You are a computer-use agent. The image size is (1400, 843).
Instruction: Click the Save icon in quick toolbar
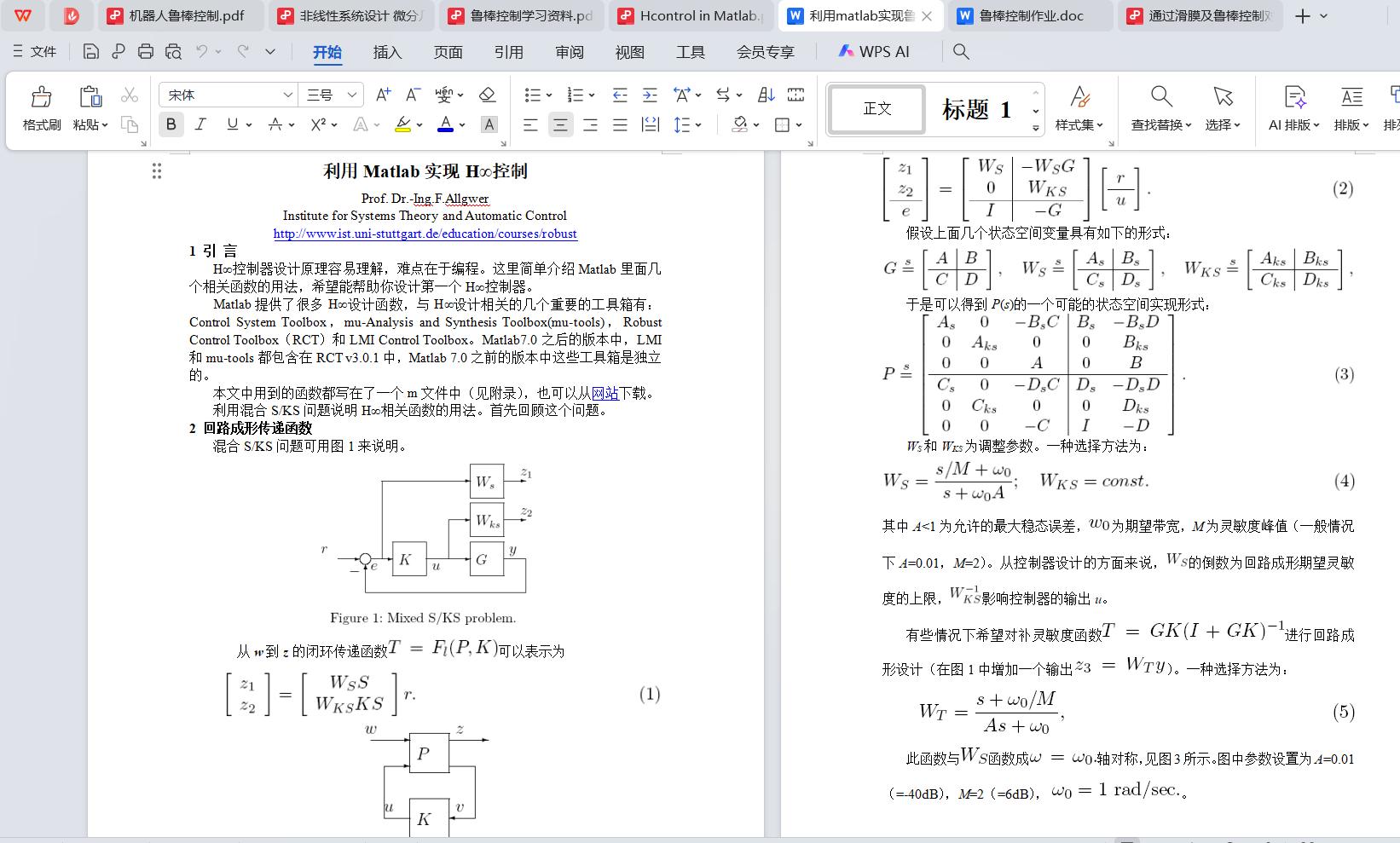(x=90, y=51)
